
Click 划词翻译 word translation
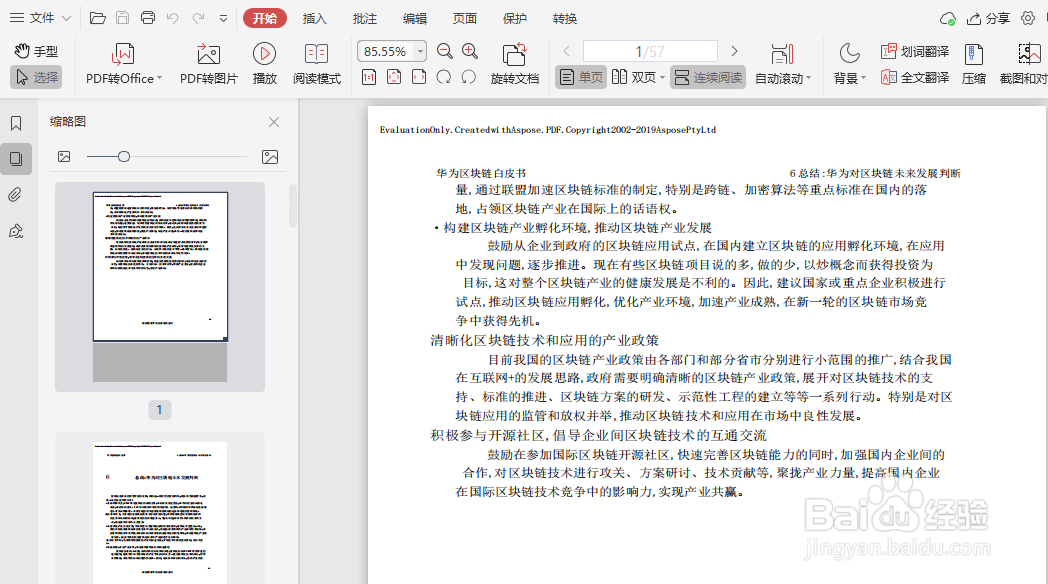click(x=914, y=51)
